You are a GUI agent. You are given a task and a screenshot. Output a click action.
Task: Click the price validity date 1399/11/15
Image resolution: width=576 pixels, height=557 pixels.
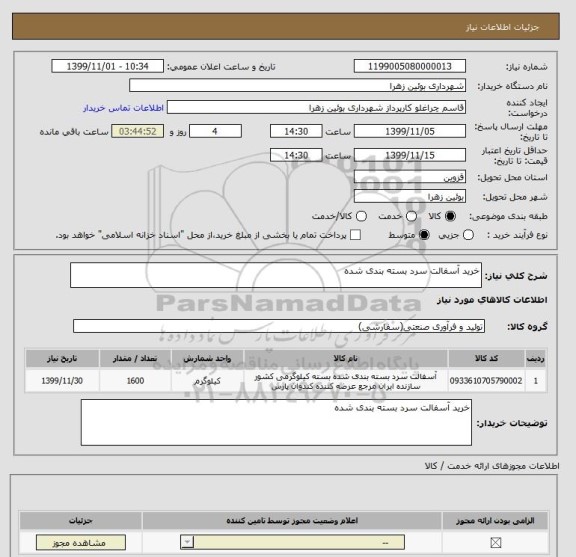(410, 155)
